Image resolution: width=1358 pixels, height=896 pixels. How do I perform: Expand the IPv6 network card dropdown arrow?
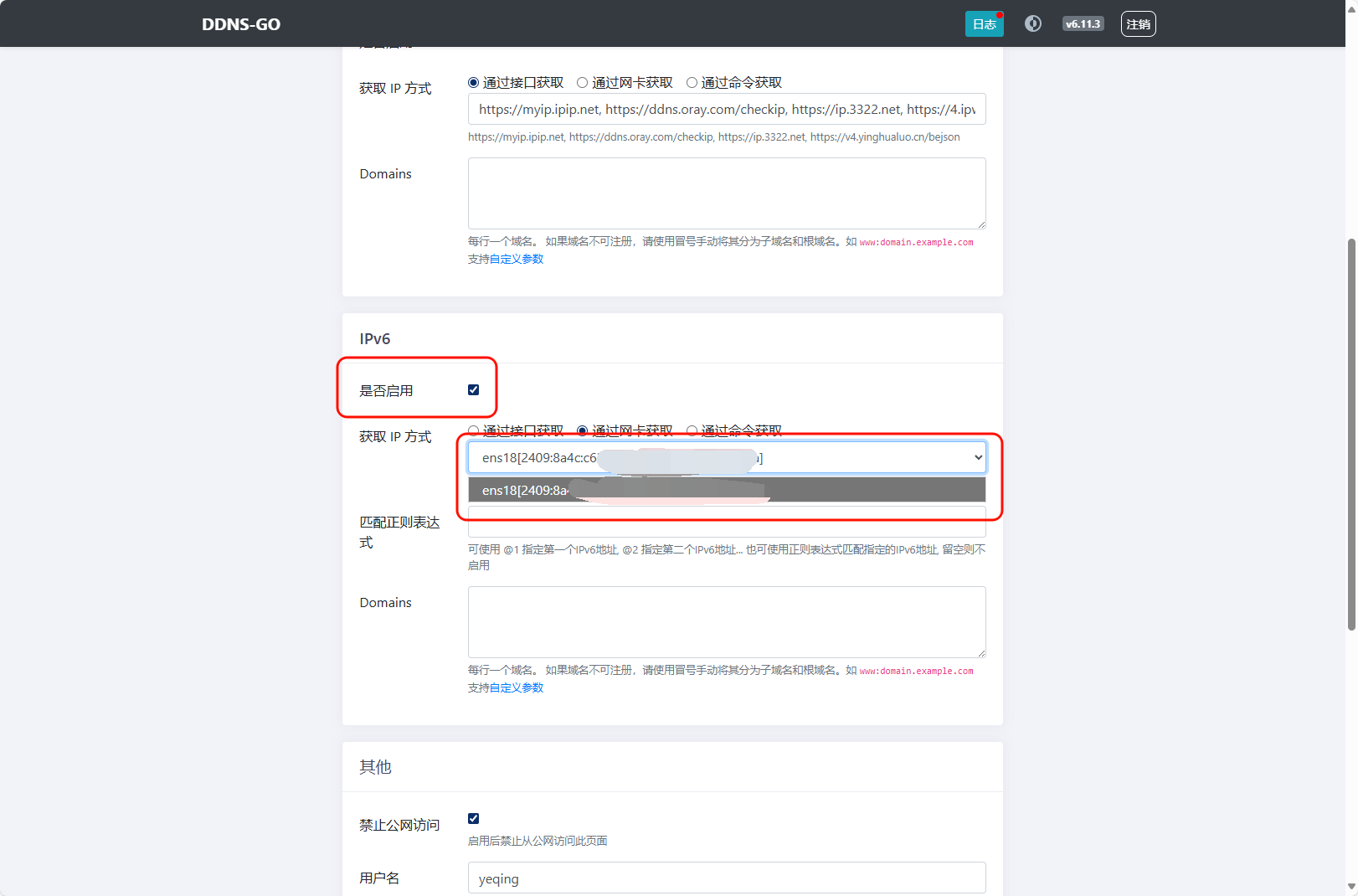point(978,458)
